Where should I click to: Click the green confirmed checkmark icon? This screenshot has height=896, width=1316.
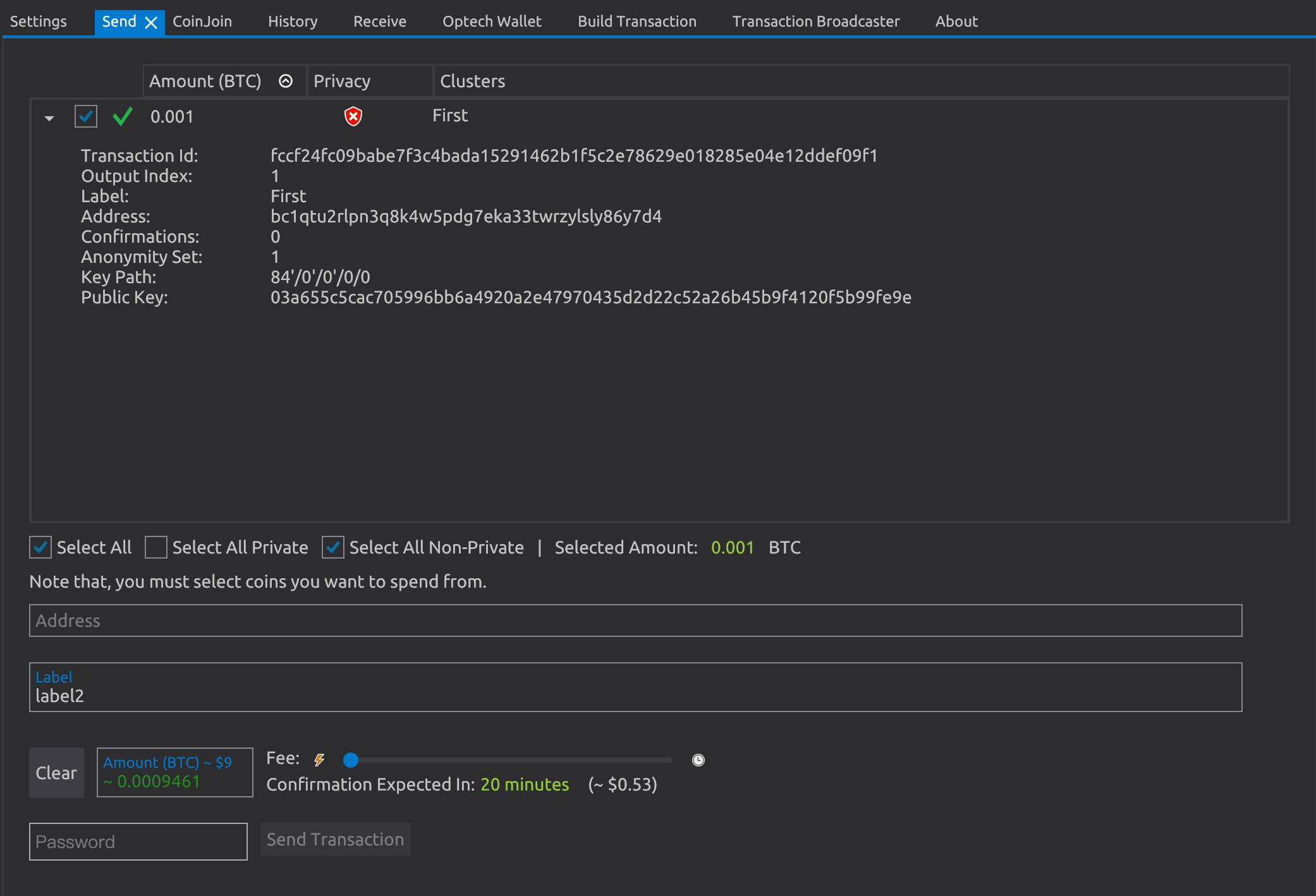point(122,116)
